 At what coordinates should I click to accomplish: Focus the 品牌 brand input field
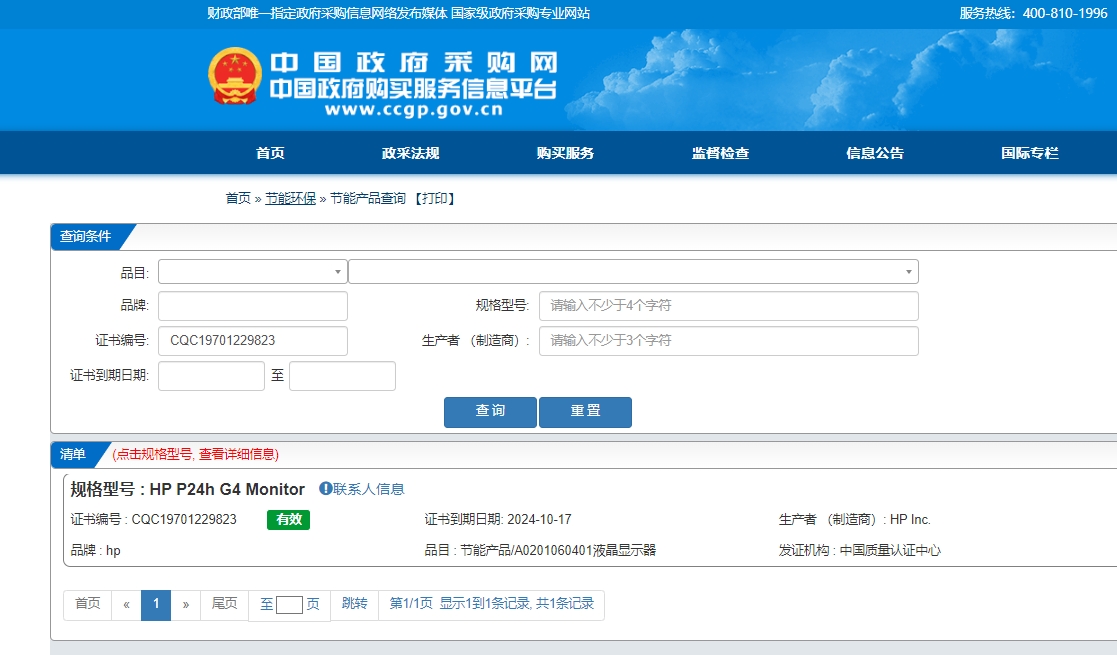[x=253, y=306]
